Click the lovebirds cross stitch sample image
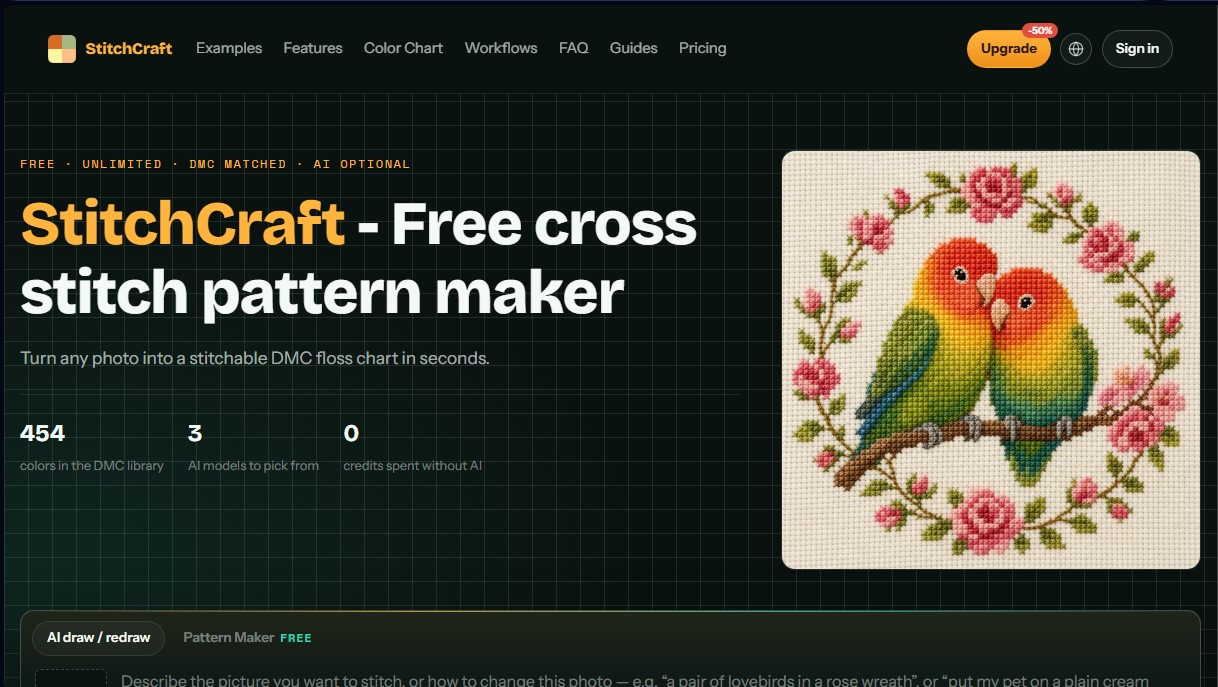The image size is (1218, 687). point(991,360)
